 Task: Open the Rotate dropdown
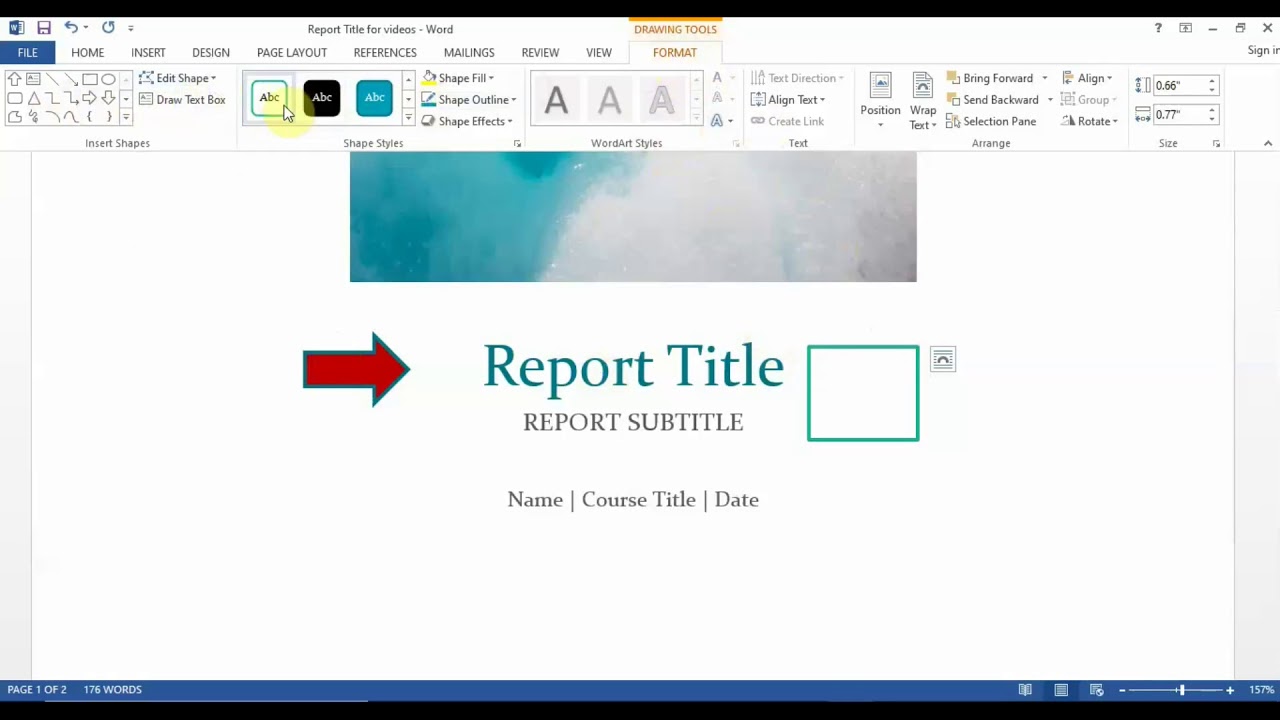(x=1088, y=121)
